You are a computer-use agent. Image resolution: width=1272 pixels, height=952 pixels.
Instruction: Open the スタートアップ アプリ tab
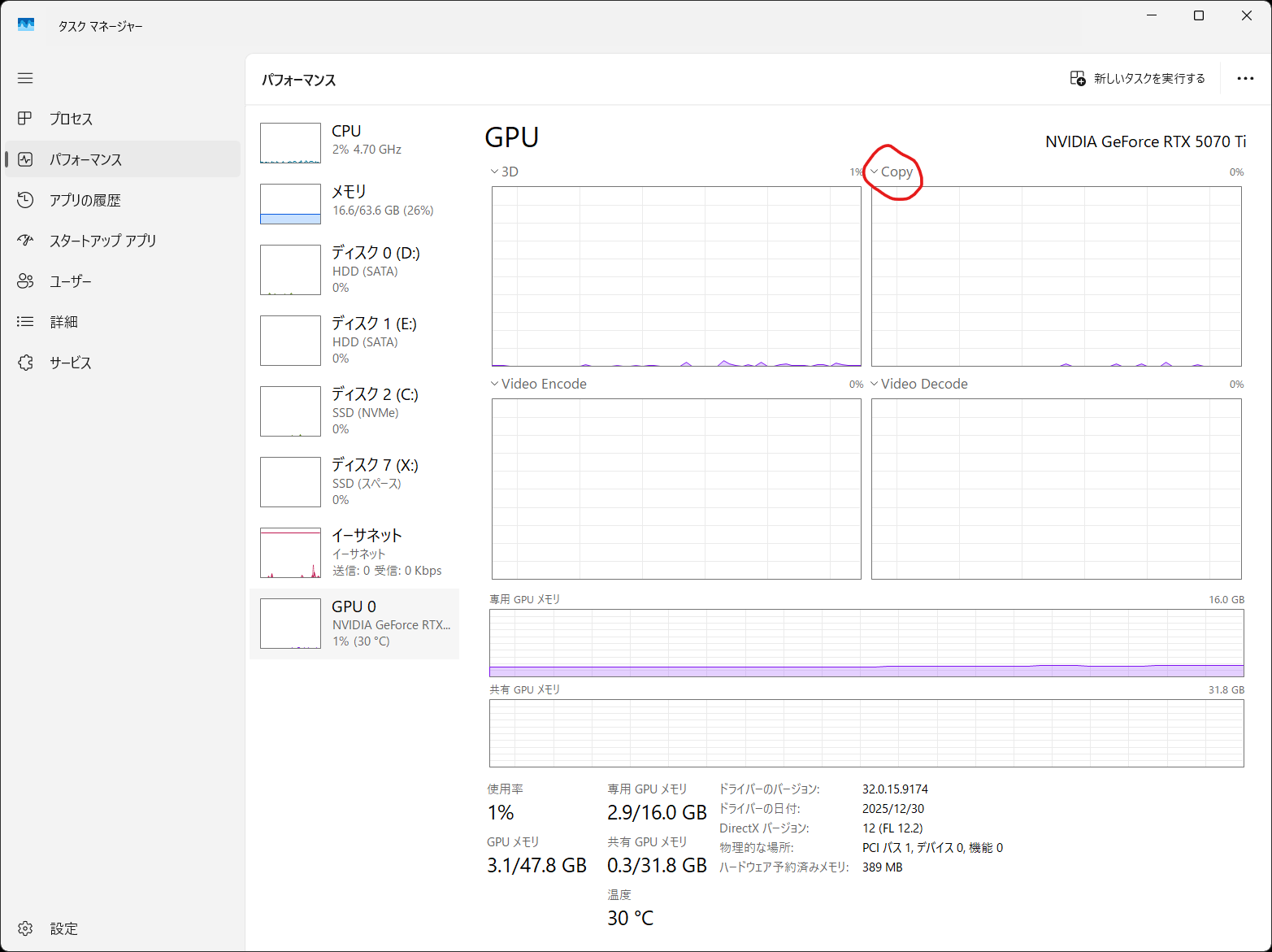point(123,241)
